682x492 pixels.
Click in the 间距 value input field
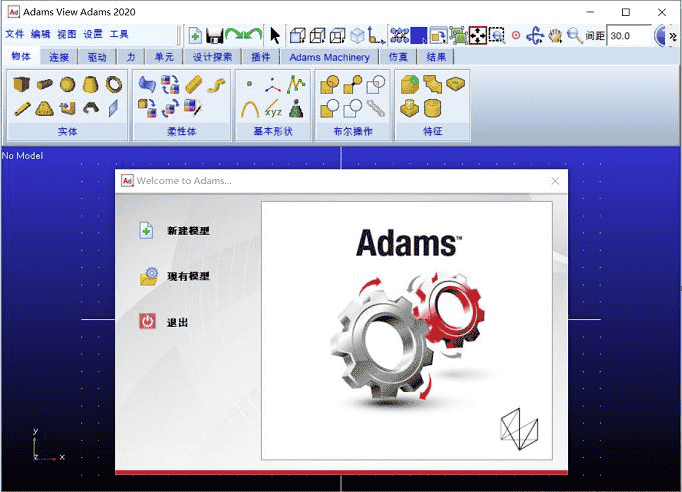[x=627, y=35]
